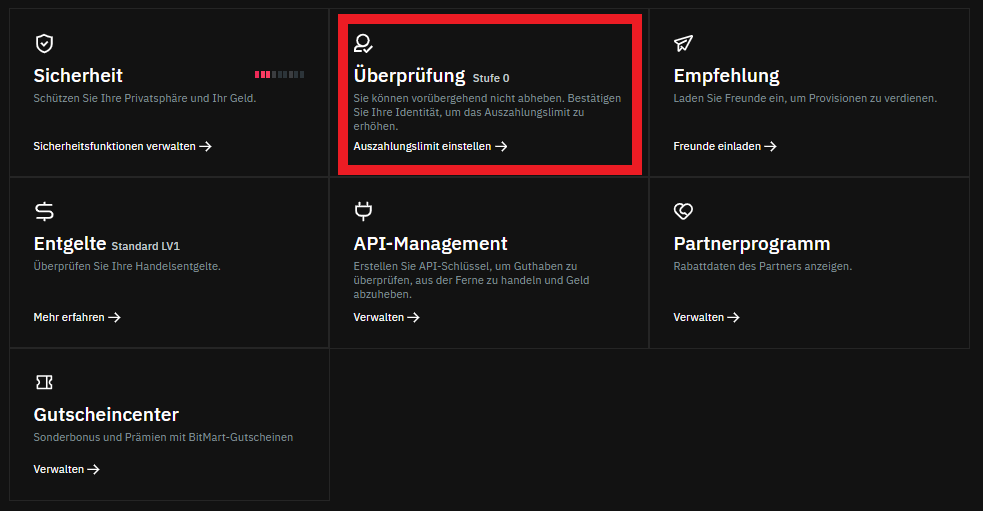The height and width of the screenshot is (511, 983).
Task: Open the Auszahlungslimit einstellen link
Action: pyautogui.click(x=430, y=146)
